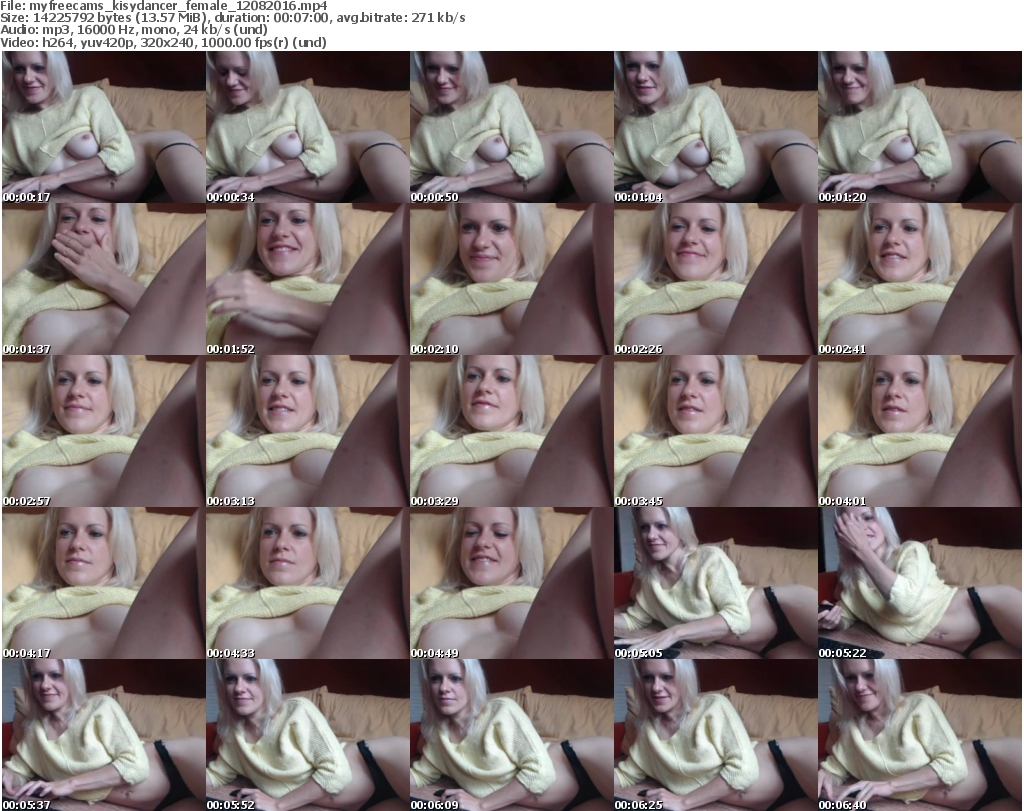Select the frame labeled 00:04:01
Viewport: 1024px width, 811px height.
coord(919,431)
